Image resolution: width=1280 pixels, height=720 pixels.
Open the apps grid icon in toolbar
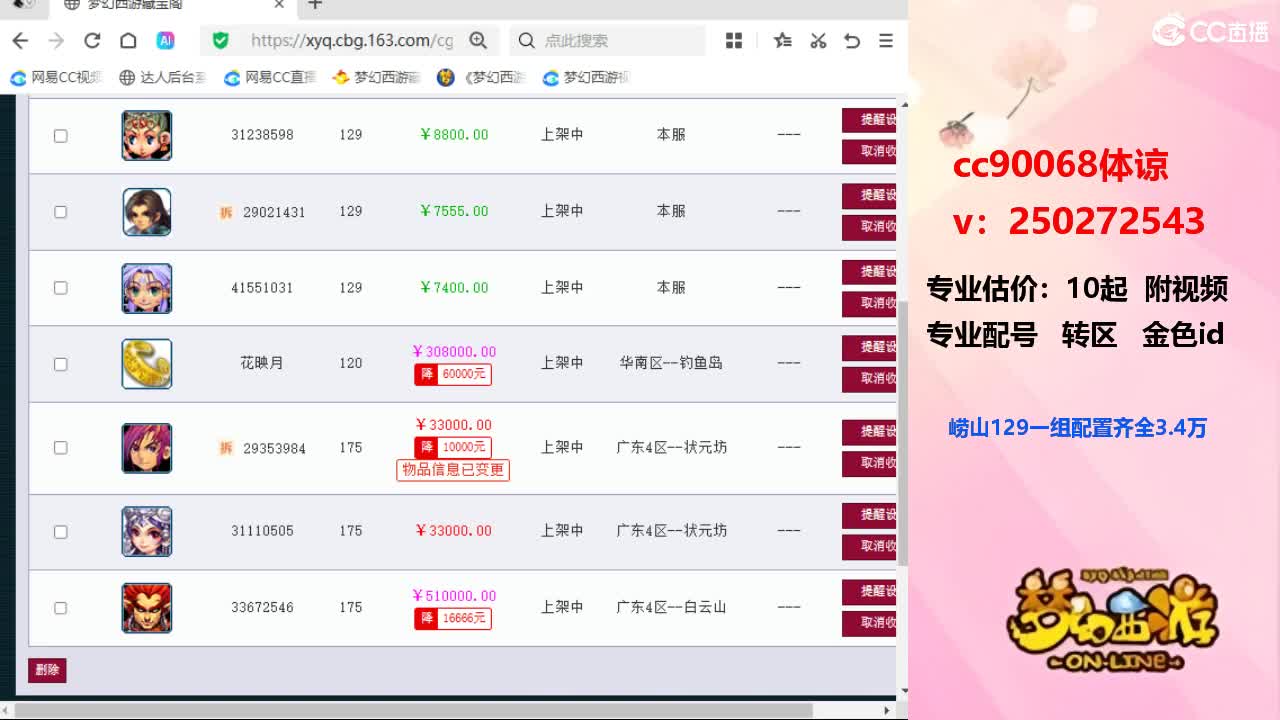[734, 41]
